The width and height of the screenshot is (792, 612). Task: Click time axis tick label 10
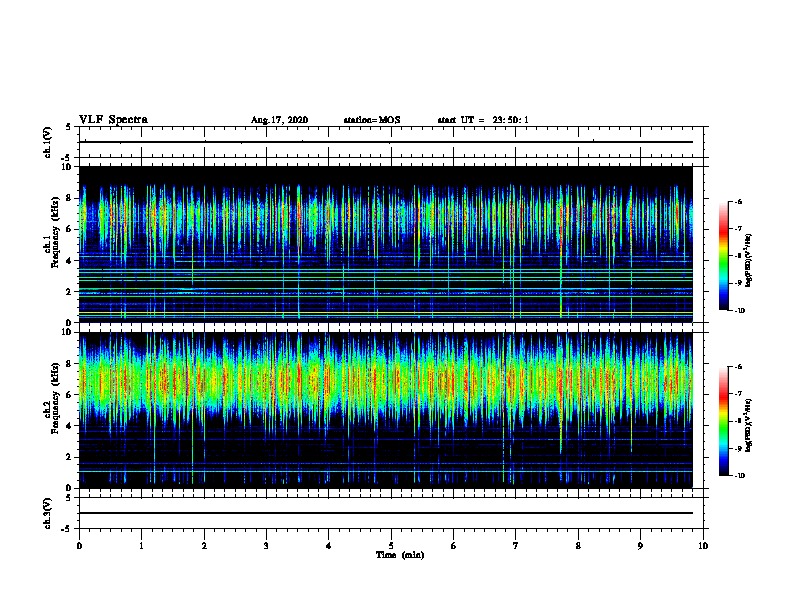pos(703,545)
